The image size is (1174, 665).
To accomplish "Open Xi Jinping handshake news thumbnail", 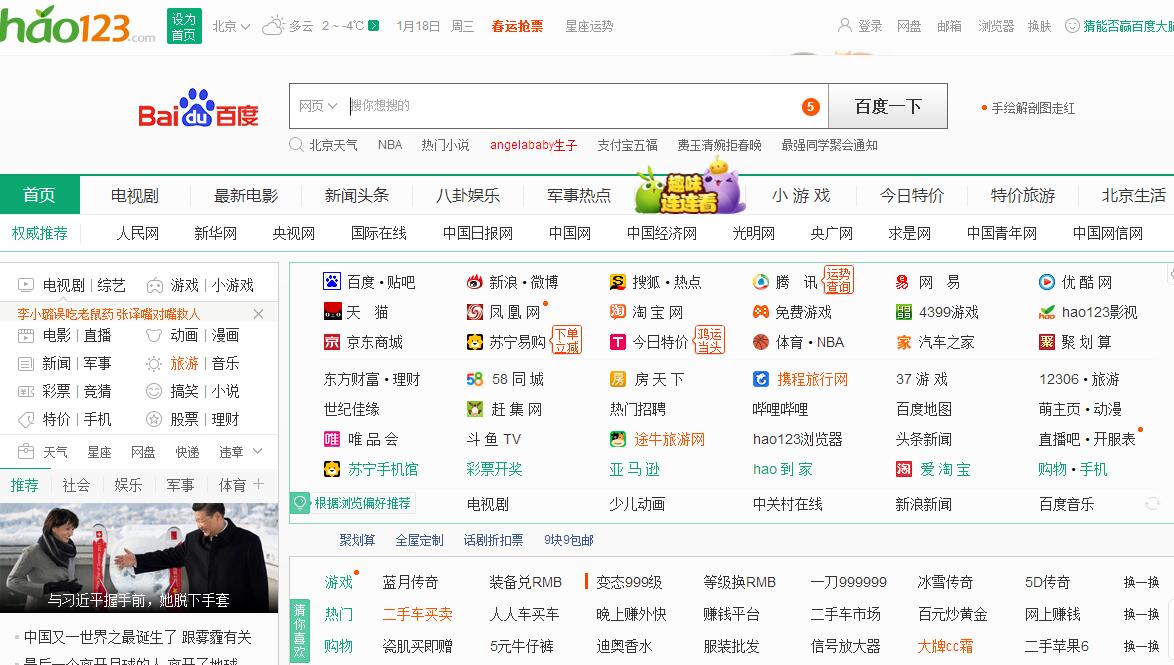I will click(x=139, y=558).
